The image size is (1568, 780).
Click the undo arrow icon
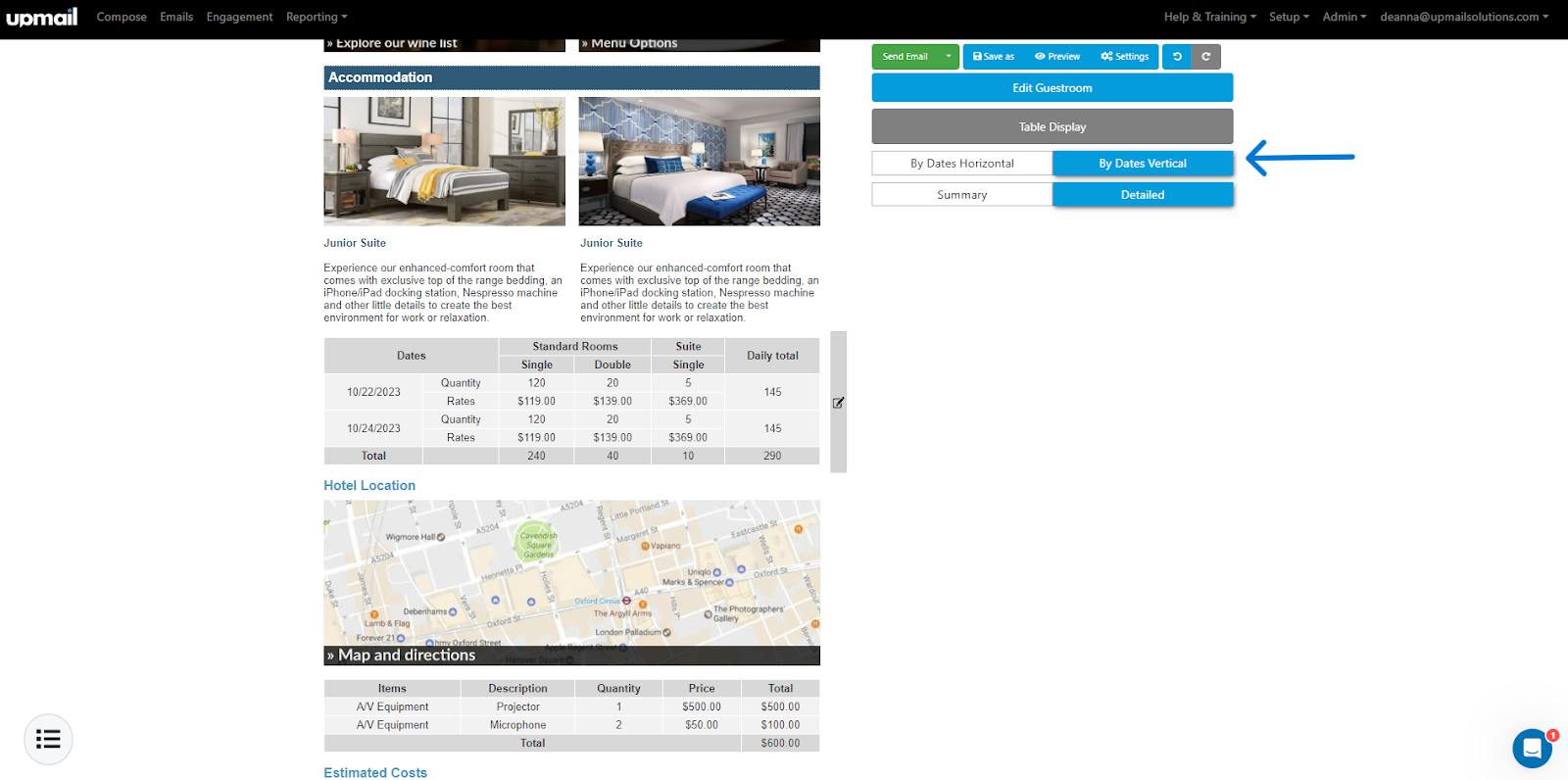(1177, 57)
